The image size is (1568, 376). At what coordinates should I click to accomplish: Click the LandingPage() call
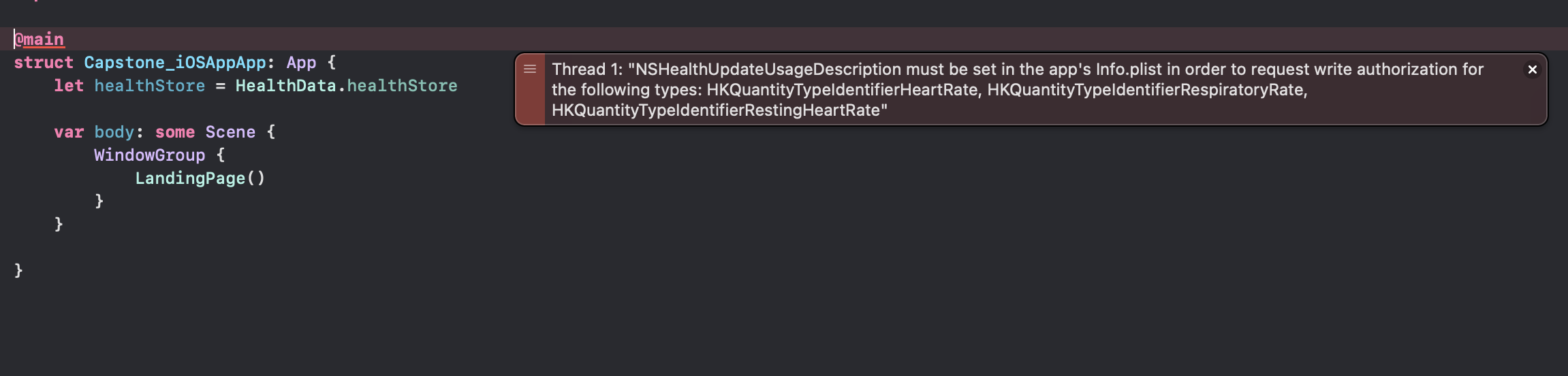200,178
